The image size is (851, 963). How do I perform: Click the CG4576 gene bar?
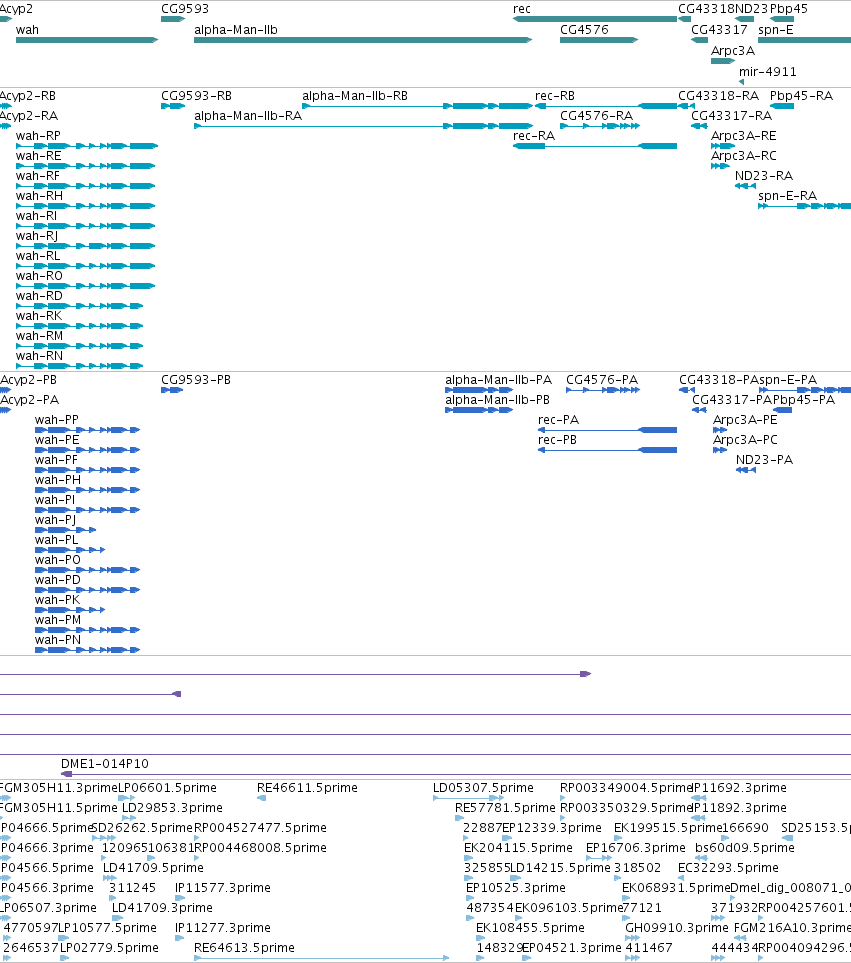pyautogui.click(x=599, y=40)
